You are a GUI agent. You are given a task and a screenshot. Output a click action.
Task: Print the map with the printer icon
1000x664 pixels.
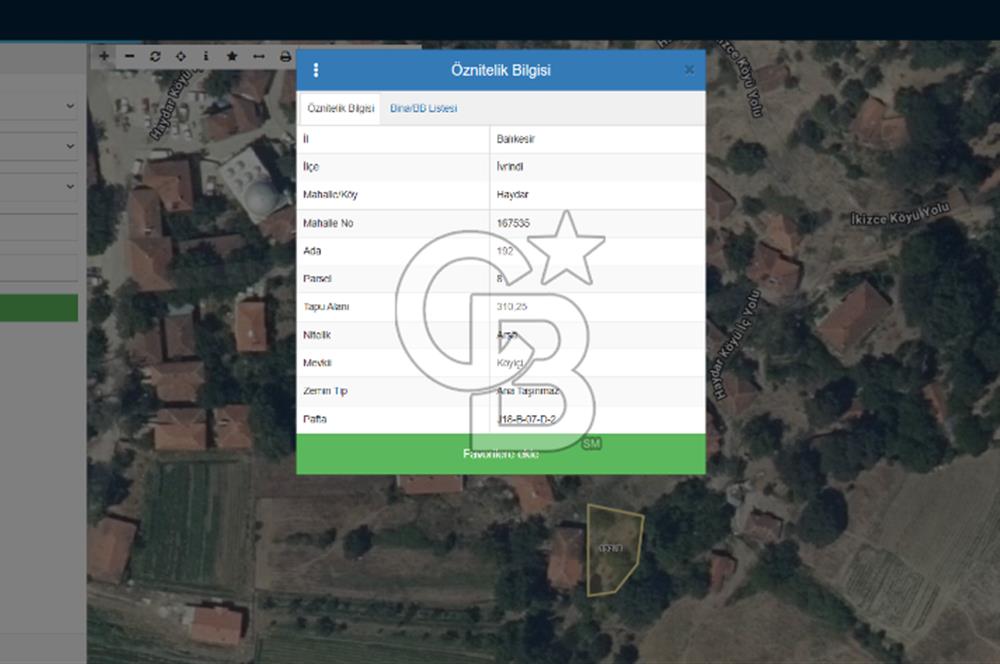(x=285, y=56)
